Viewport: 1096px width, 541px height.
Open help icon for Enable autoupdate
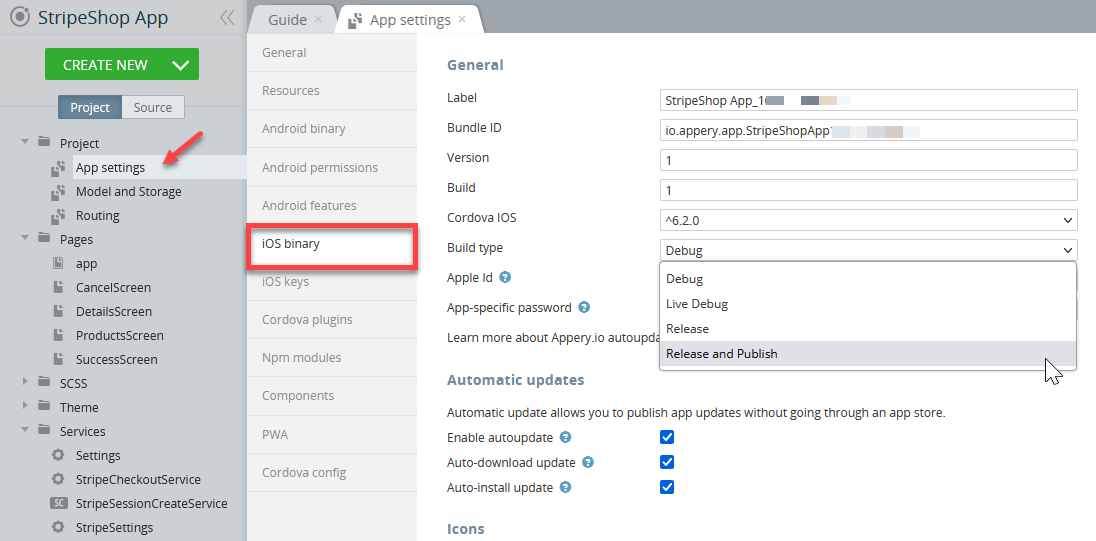(566, 437)
